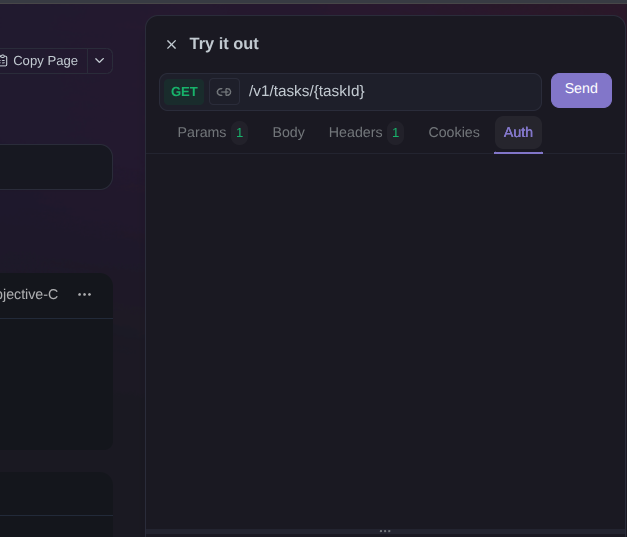Image resolution: width=627 pixels, height=537 pixels.
Task: Close the Try it out panel
Action: click(171, 44)
